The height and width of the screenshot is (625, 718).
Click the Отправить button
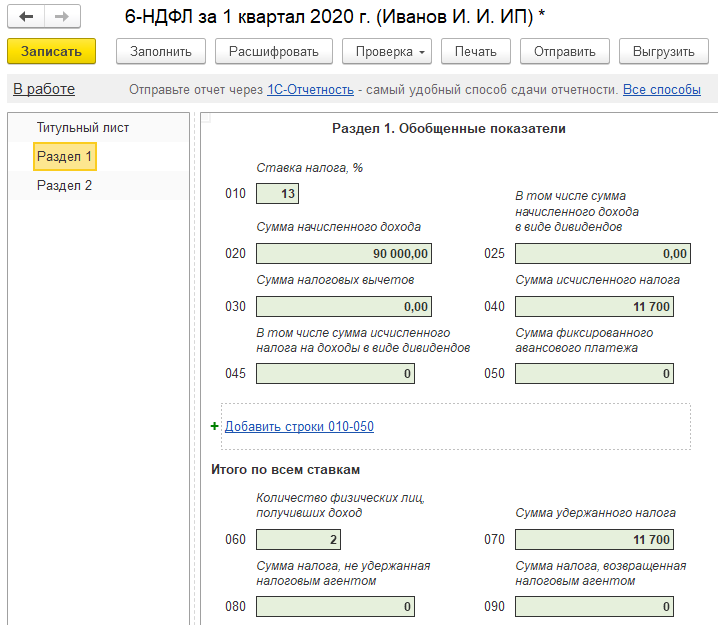(x=565, y=51)
